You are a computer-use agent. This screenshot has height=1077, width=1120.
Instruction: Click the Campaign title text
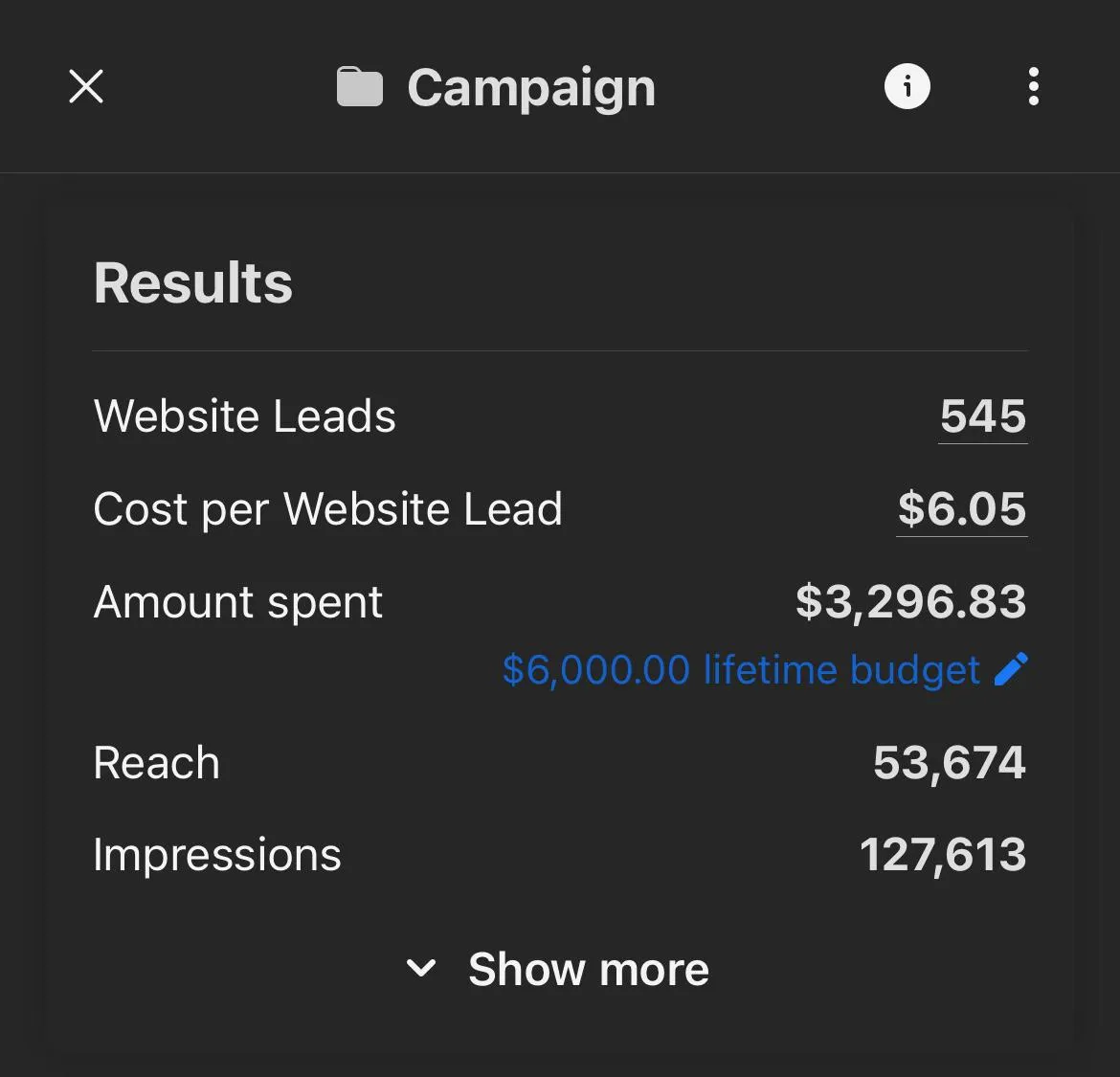pos(531,89)
